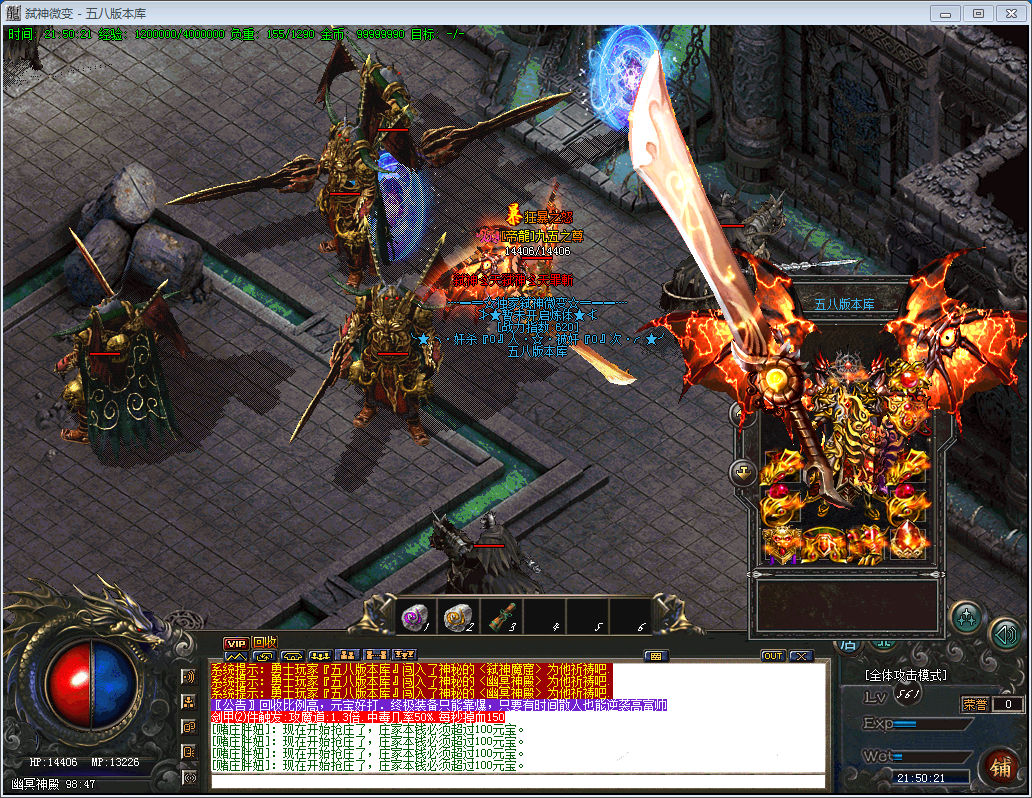Click the last chat tab with tree-linked figures
The width and height of the screenshot is (1032, 798).
click(x=405, y=656)
